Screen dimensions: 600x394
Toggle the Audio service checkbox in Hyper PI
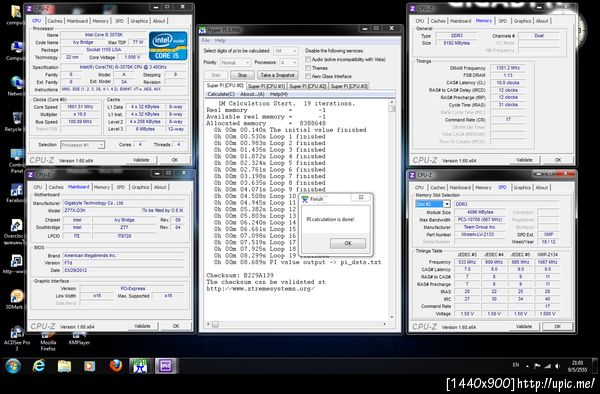(308, 60)
